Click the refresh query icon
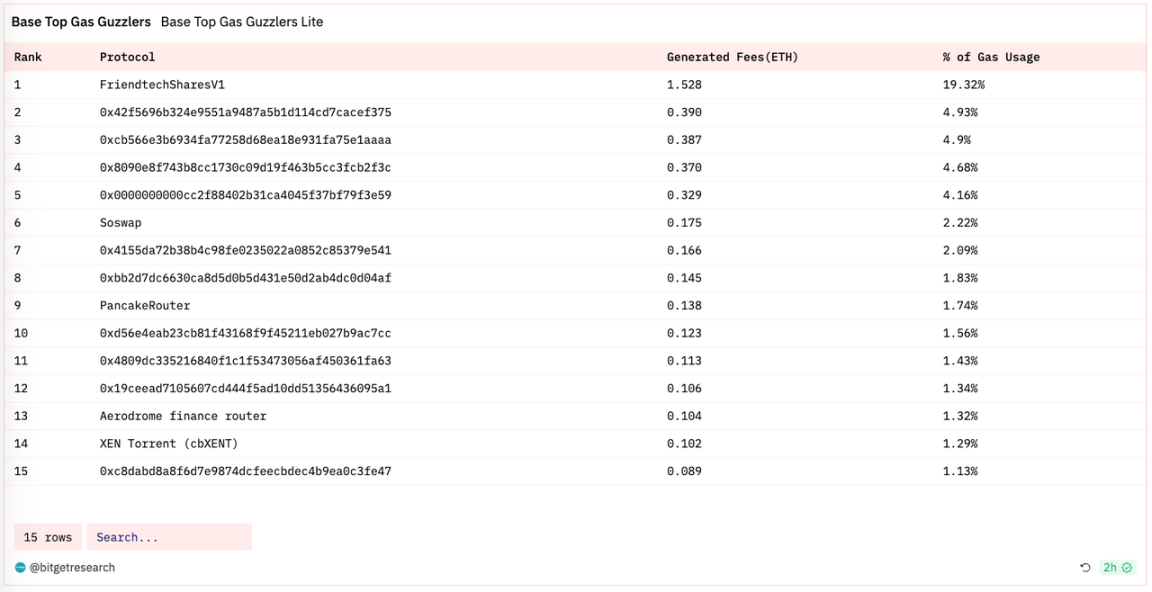Viewport: 1152px width, 592px height. pyautogui.click(x=1086, y=568)
